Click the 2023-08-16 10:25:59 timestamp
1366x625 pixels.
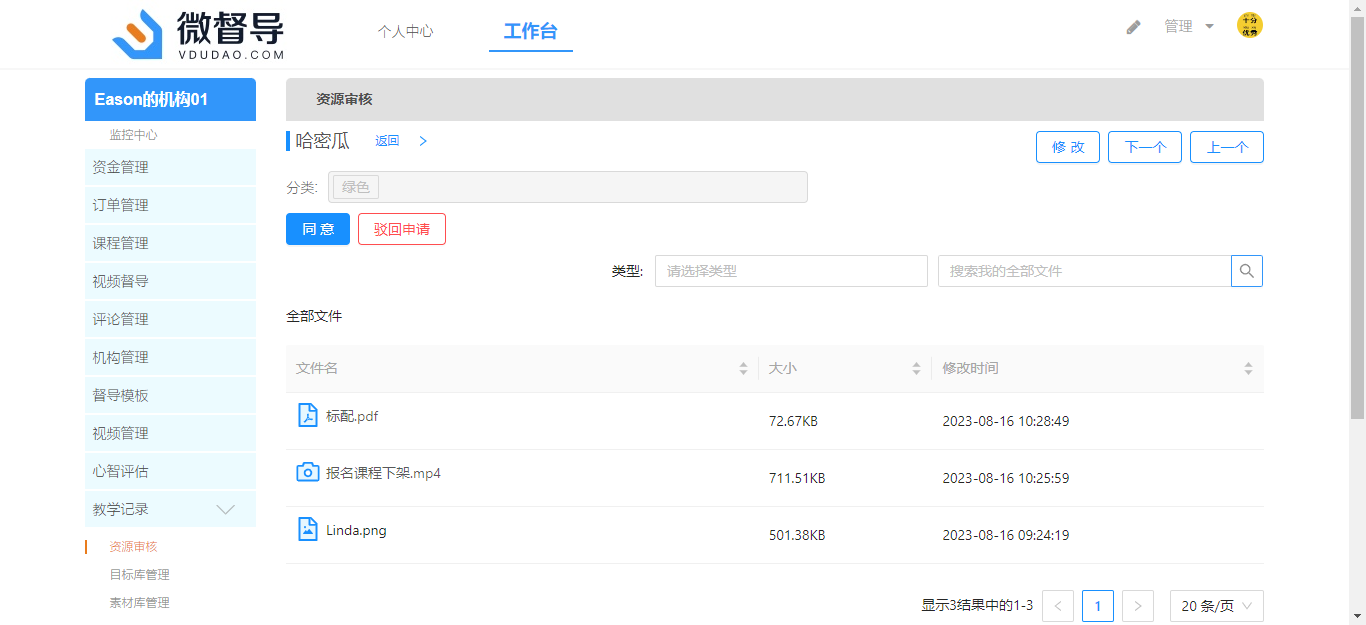(1006, 479)
